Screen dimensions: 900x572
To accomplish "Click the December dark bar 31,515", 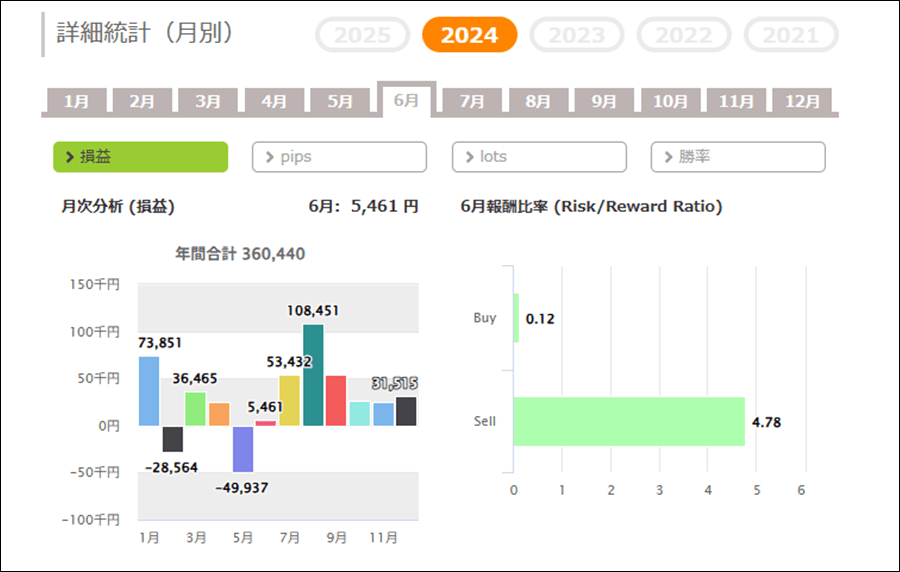I will coord(406,411).
